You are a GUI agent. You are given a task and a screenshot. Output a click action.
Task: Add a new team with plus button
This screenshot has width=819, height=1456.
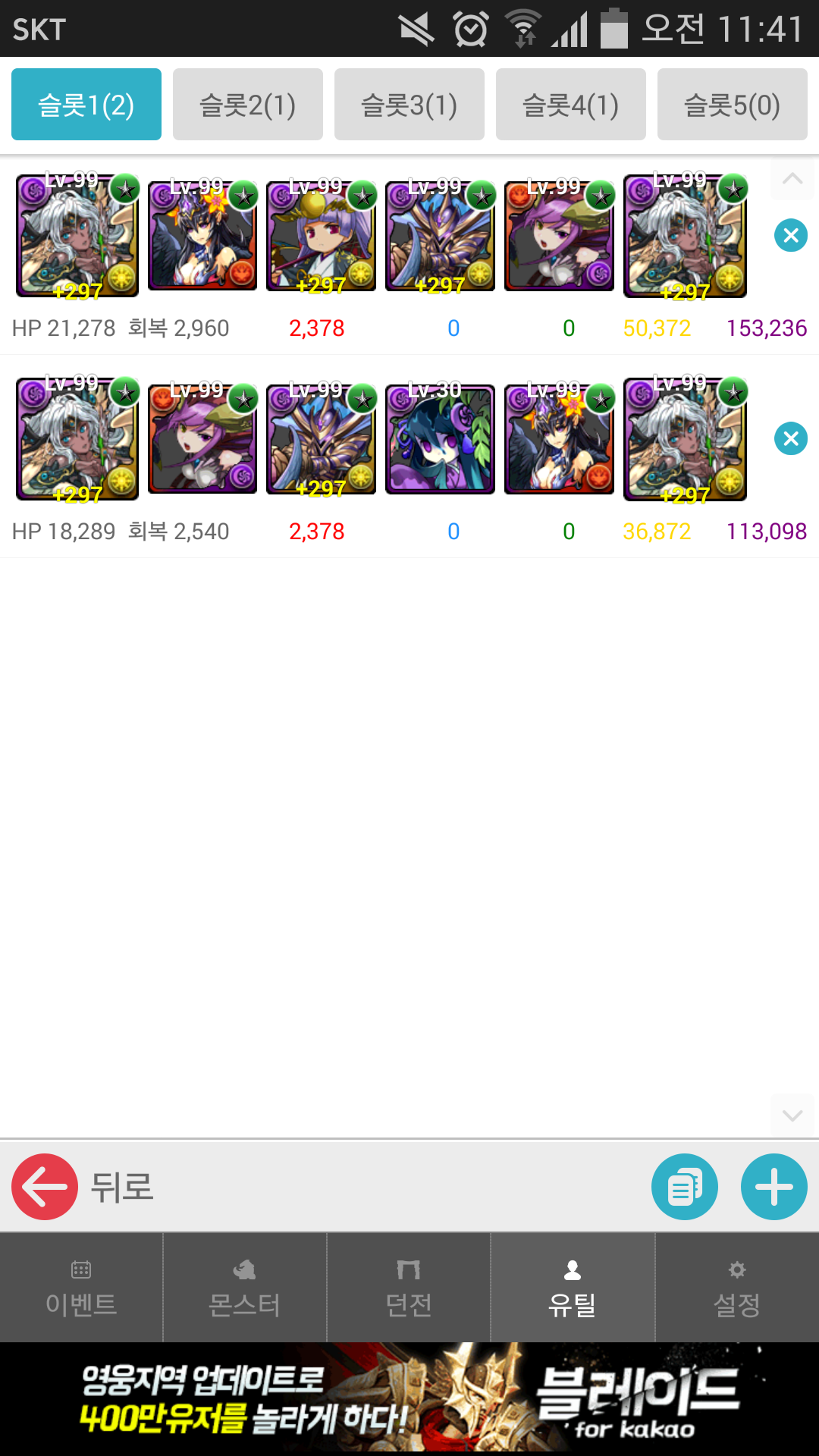(x=774, y=1187)
